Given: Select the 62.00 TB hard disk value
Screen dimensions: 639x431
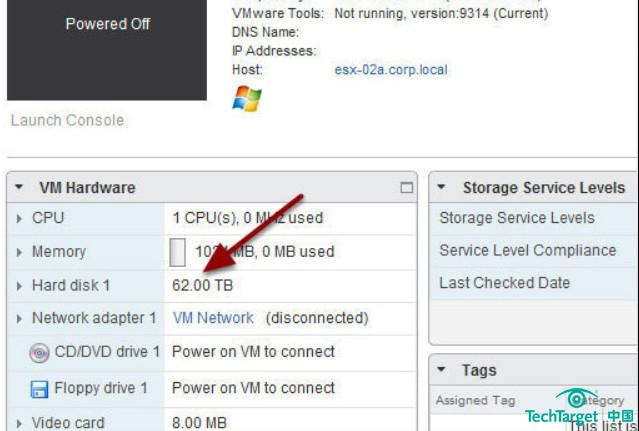Looking at the screenshot, I should pos(203,285).
